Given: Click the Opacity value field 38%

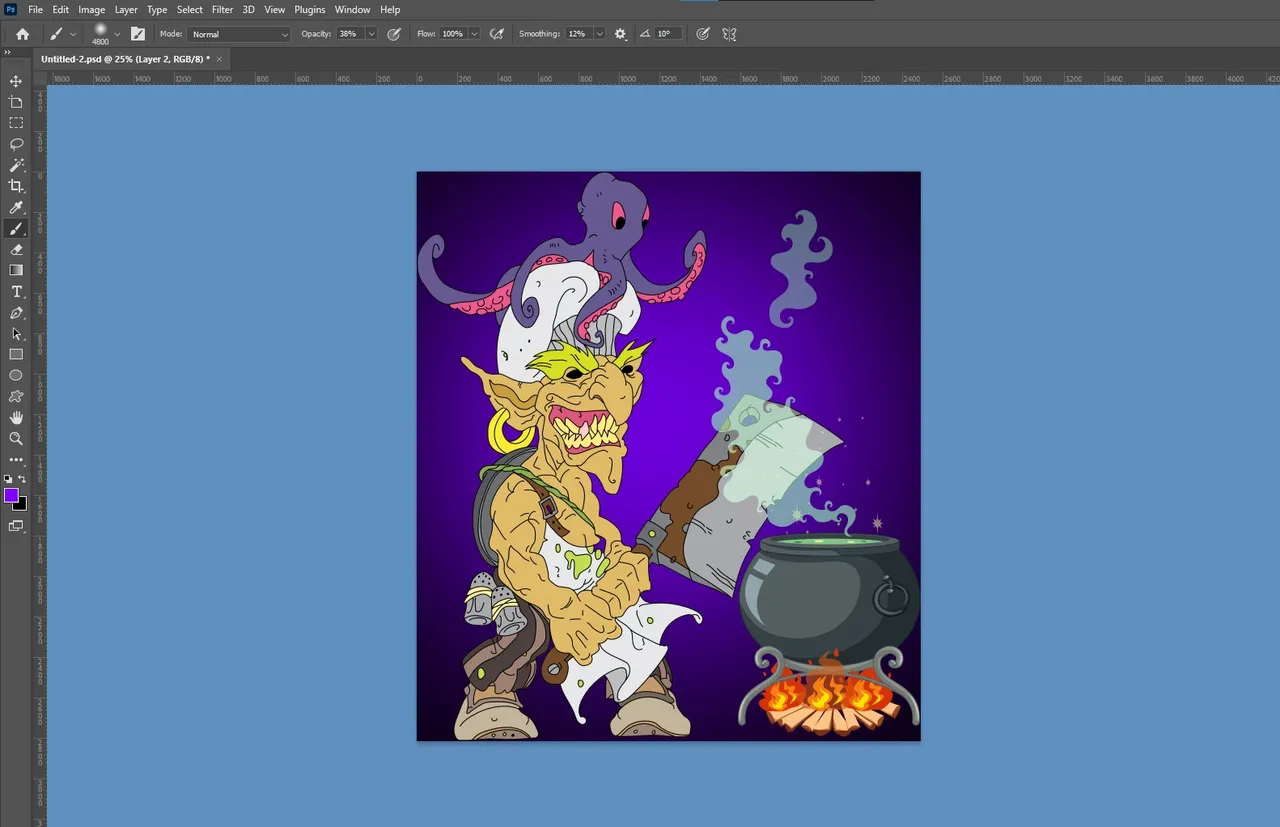Looking at the screenshot, I should (x=350, y=34).
